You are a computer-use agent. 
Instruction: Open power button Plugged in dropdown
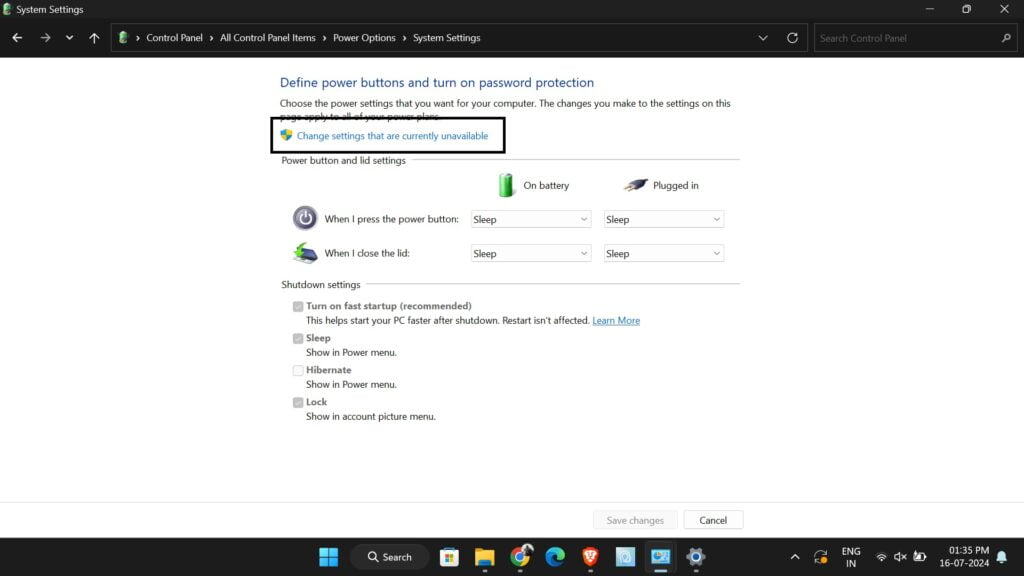(664, 219)
